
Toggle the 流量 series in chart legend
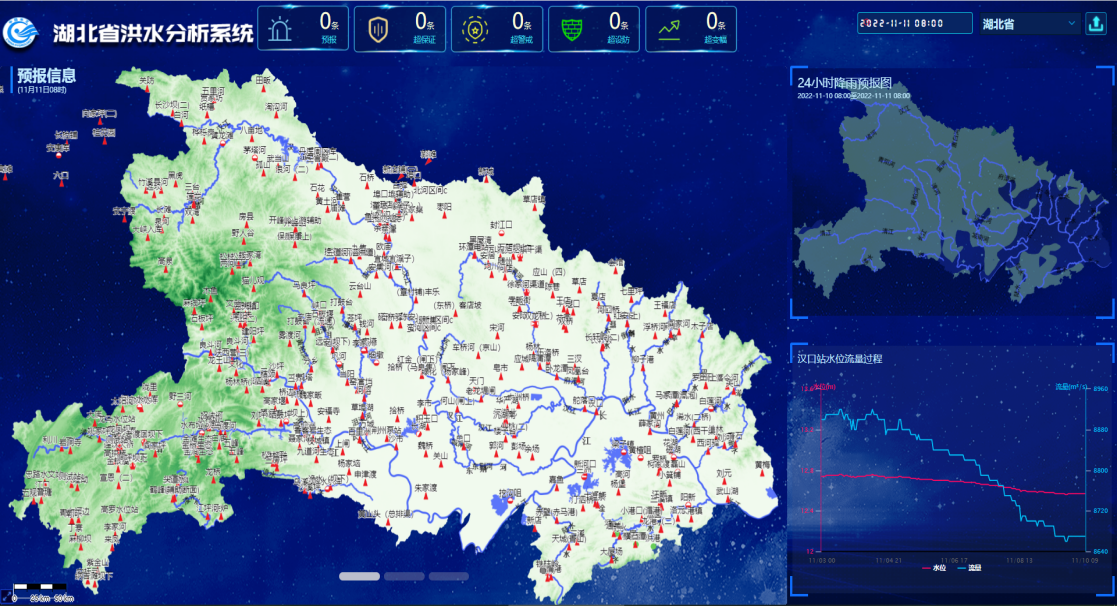point(968,567)
